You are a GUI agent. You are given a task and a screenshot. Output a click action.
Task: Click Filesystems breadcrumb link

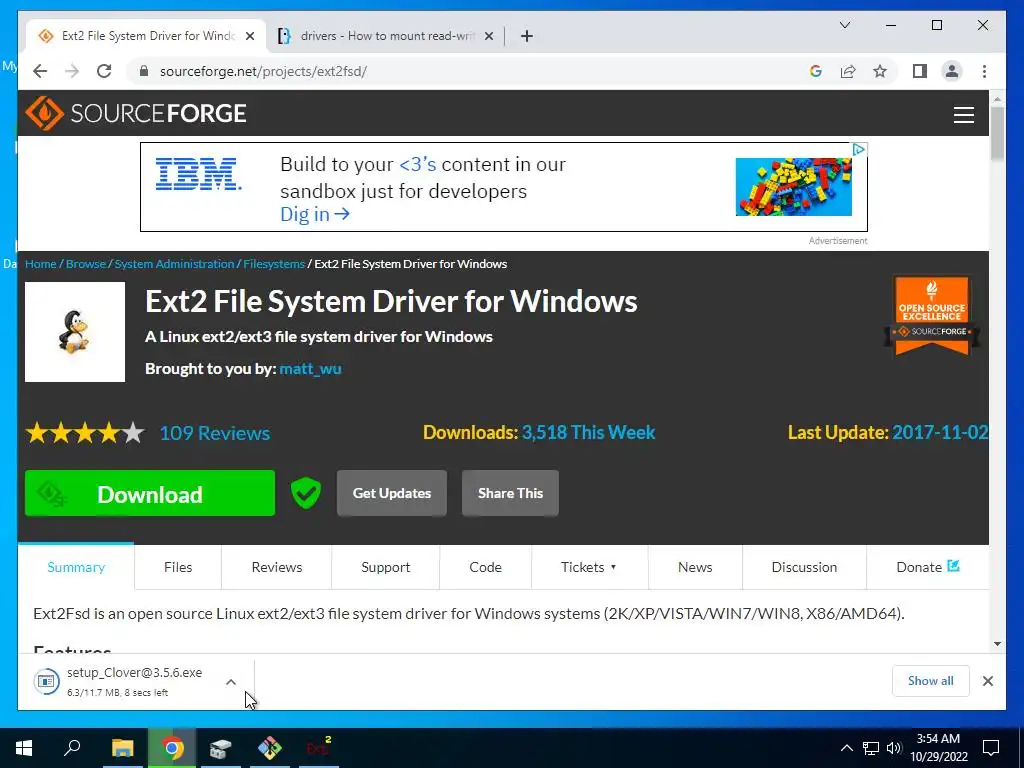tap(274, 264)
